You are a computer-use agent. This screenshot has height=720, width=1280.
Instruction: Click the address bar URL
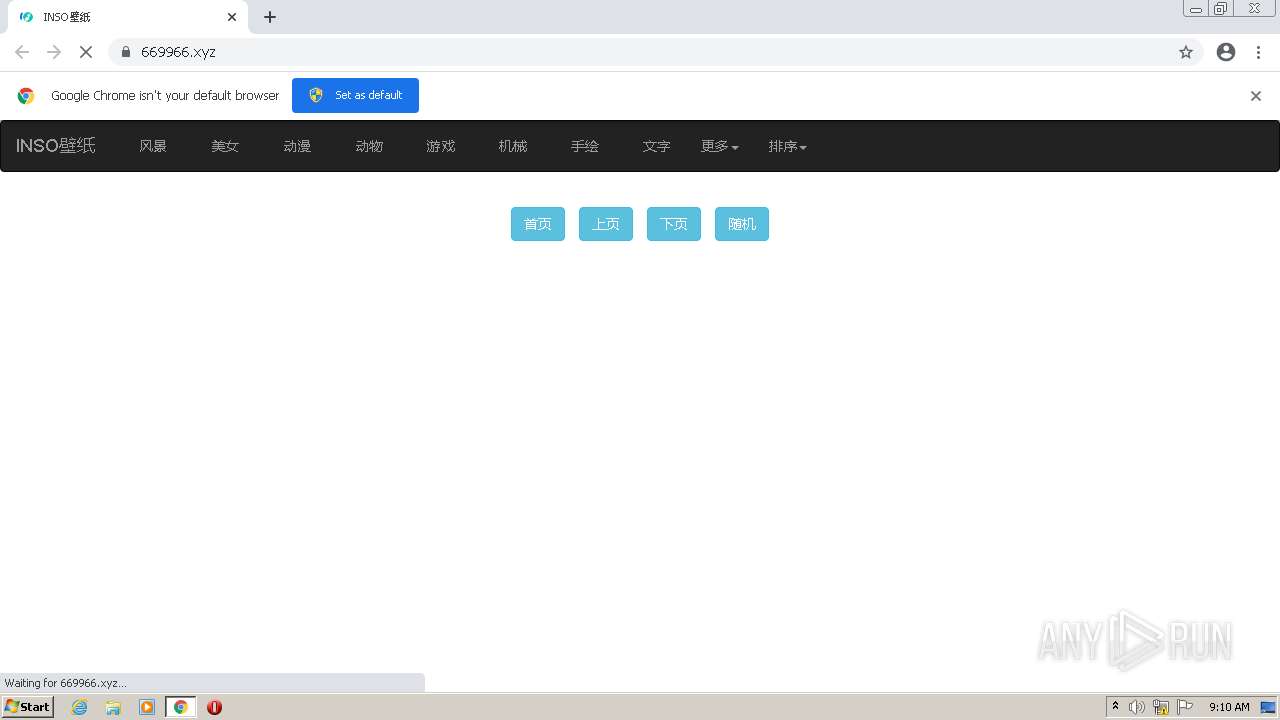pos(178,52)
